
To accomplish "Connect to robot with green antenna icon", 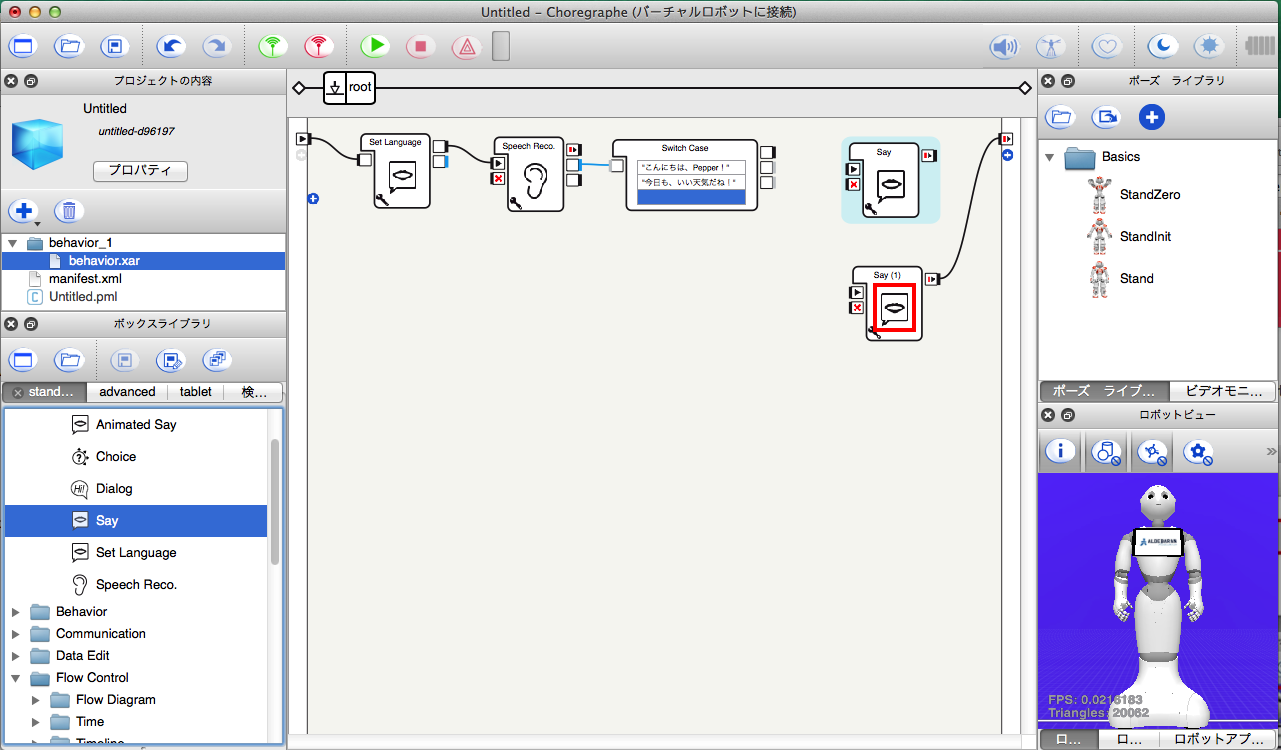I will [273, 46].
